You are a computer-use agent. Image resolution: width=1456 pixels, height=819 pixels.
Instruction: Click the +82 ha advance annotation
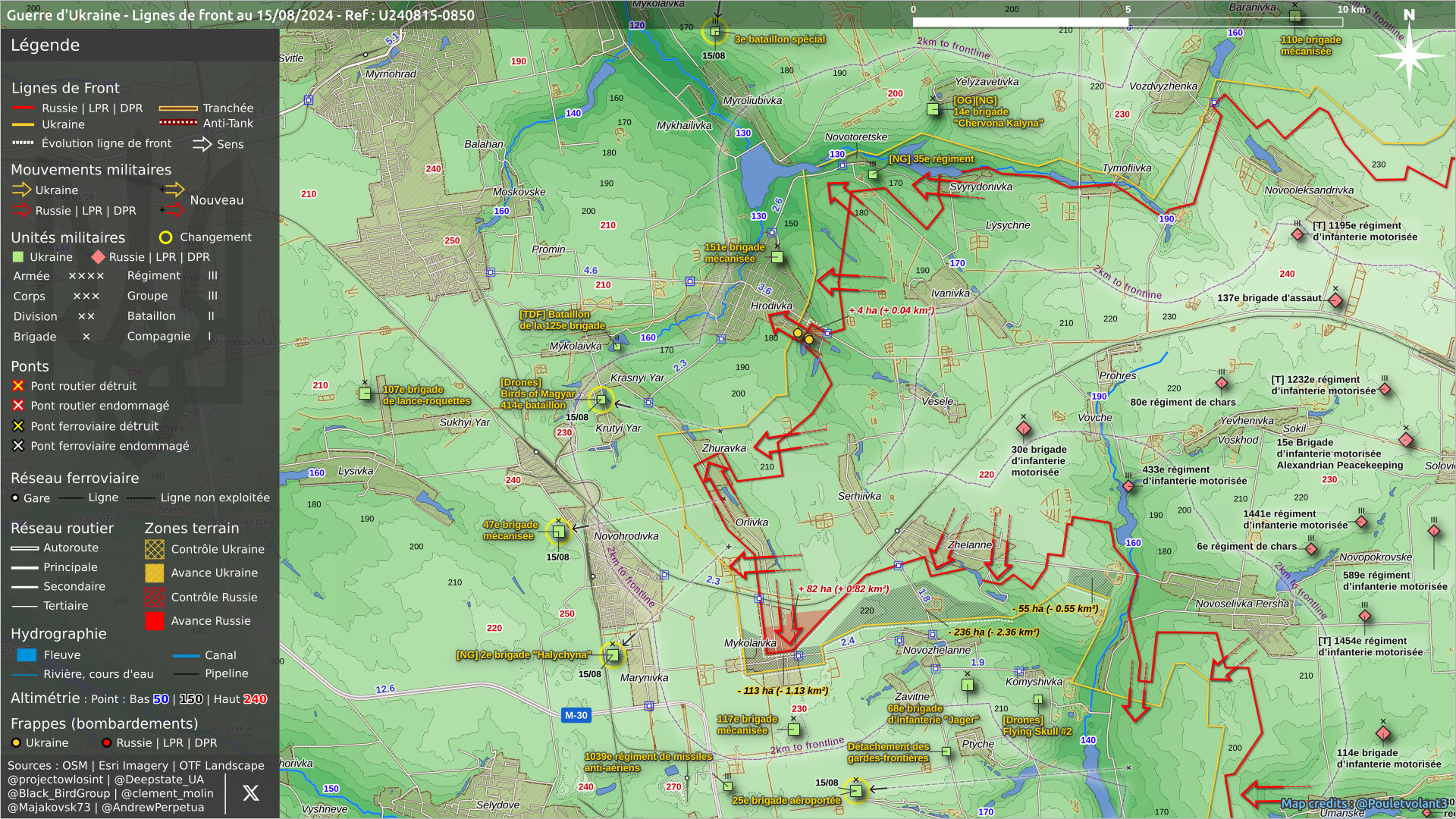(843, 588)
